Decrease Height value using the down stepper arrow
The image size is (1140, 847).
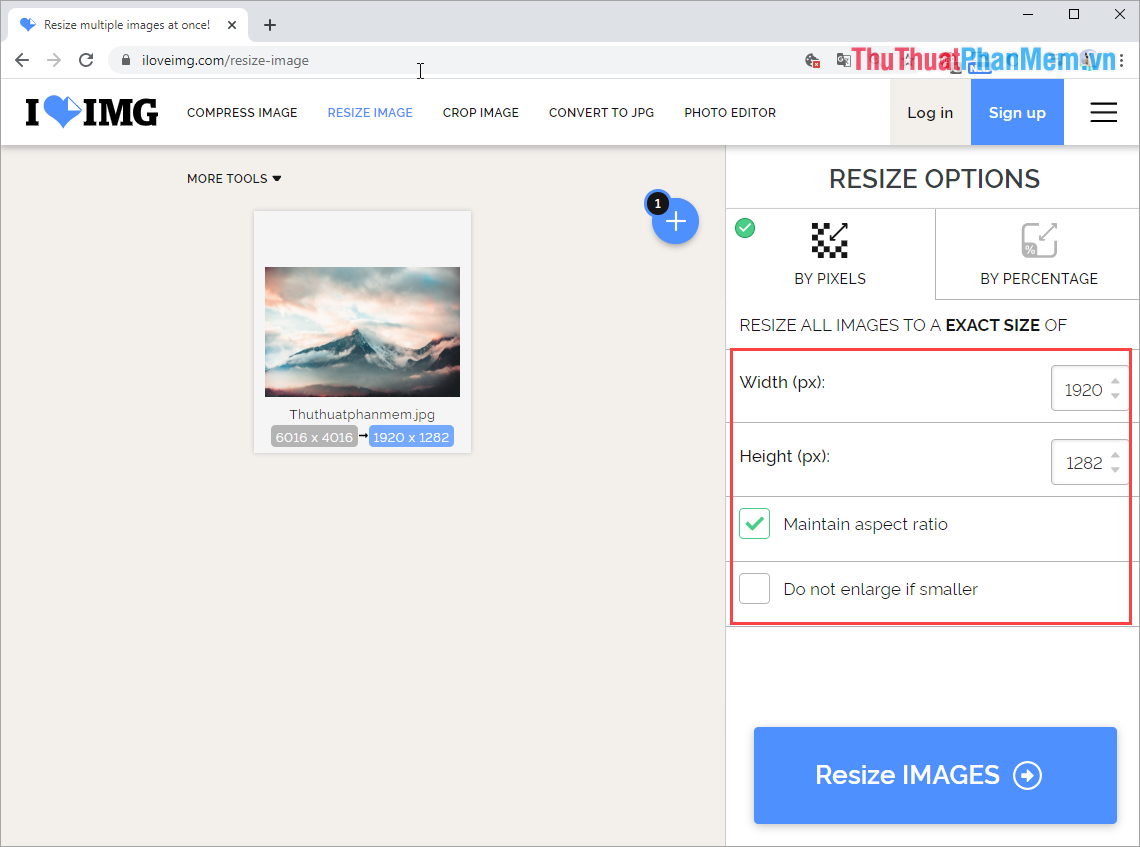coord(1114,468)
